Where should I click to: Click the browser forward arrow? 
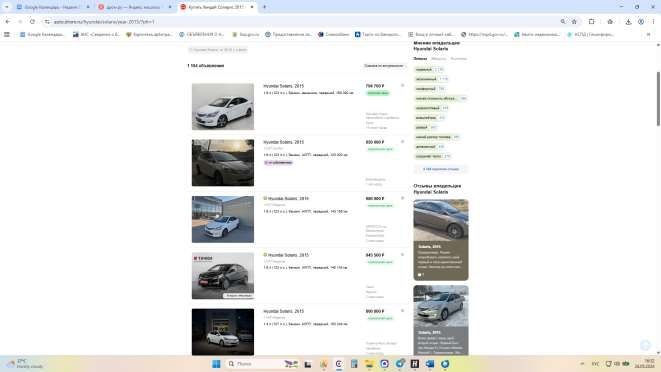point(20,22)
